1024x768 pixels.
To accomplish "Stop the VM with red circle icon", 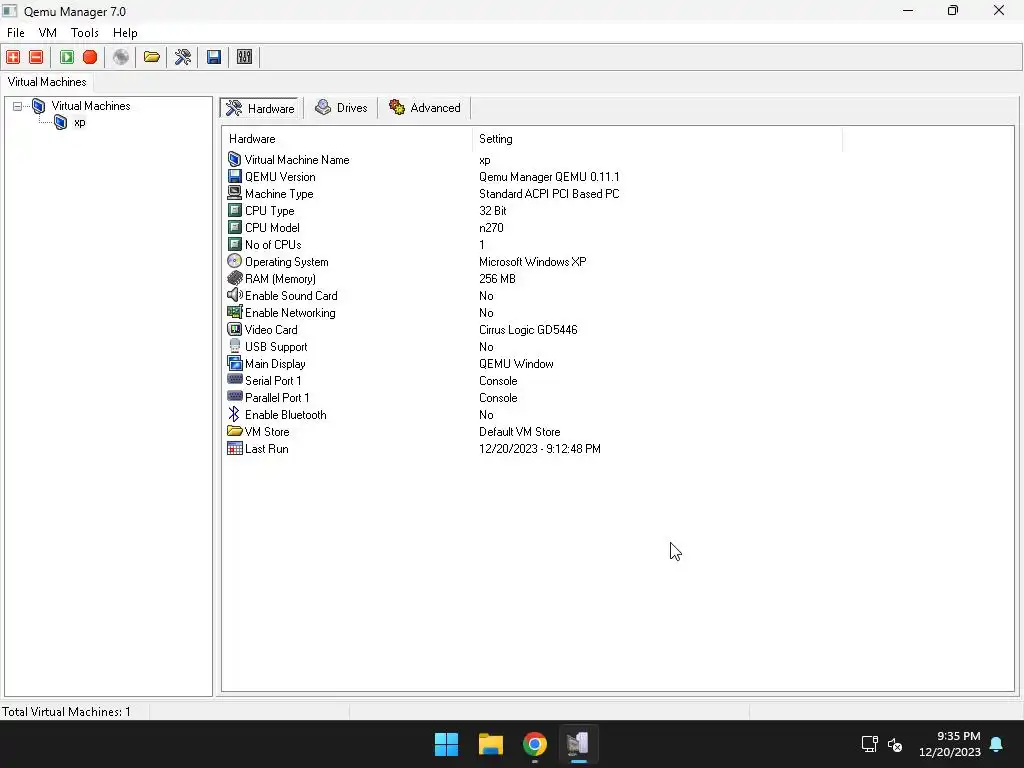I will point(90,57).
